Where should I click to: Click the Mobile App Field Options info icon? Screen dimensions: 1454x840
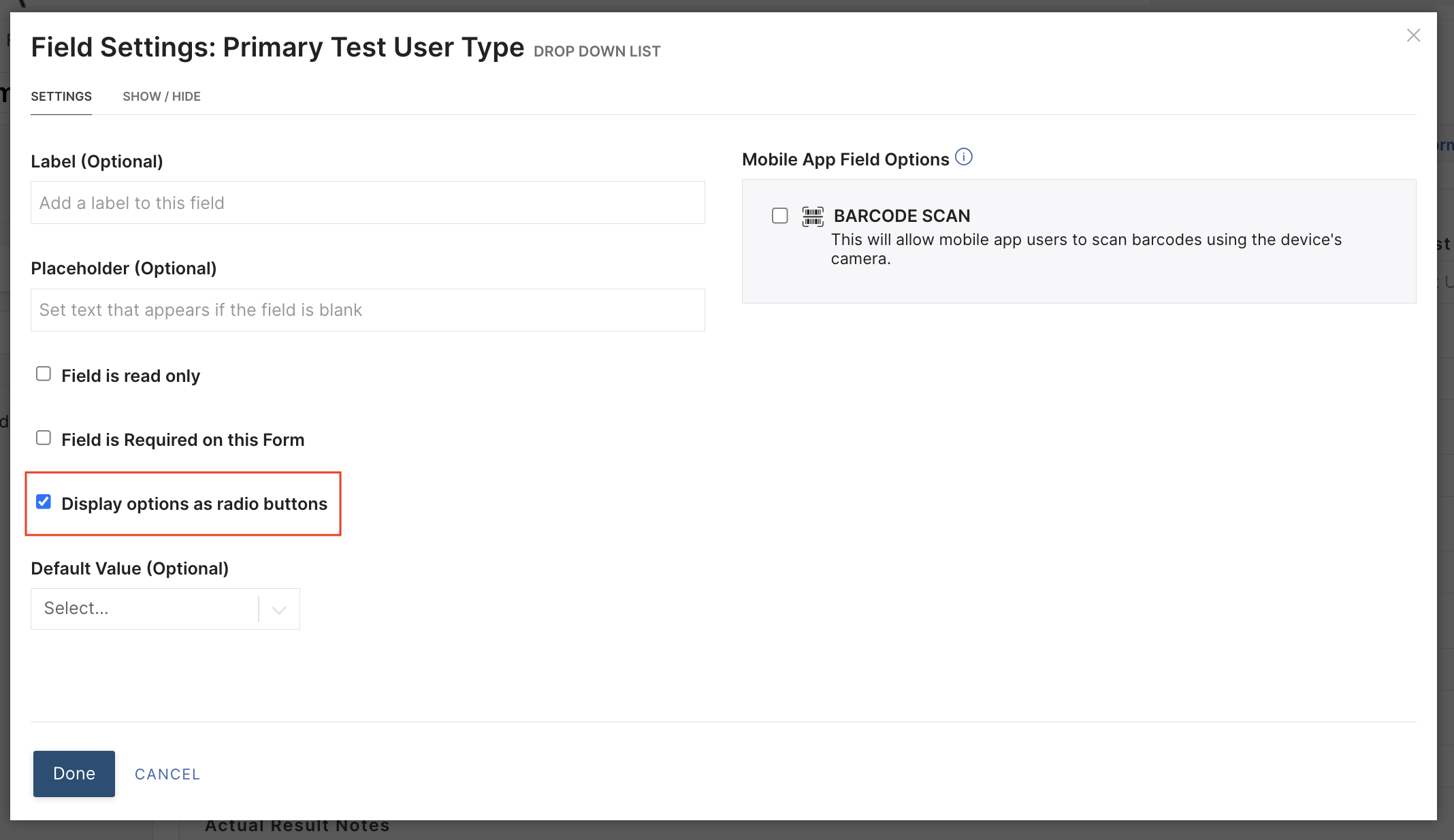(963, 157)
